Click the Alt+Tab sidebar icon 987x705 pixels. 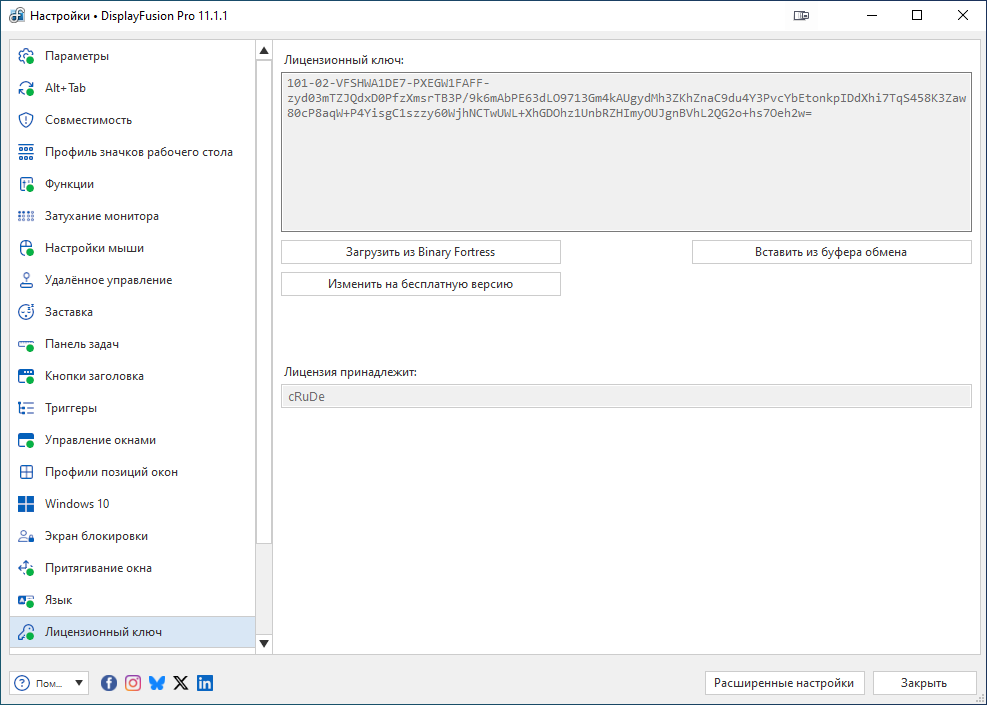[27, 88]
